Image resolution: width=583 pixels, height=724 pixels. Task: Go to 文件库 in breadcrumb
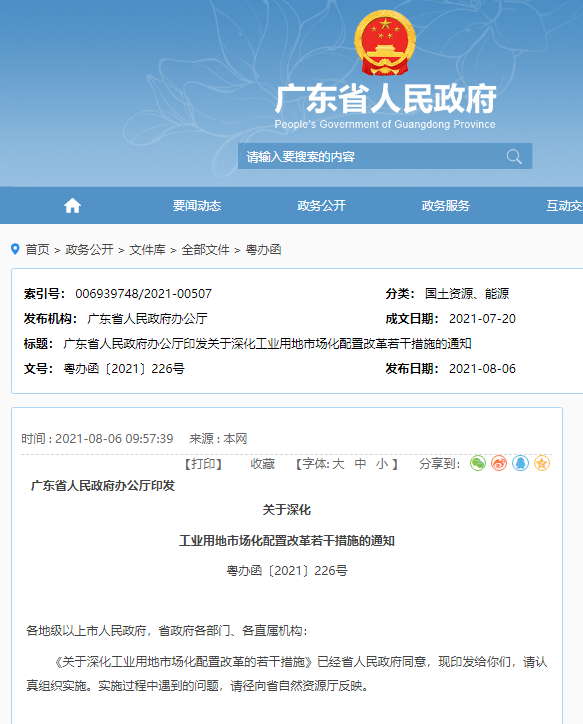click(147, 250)
